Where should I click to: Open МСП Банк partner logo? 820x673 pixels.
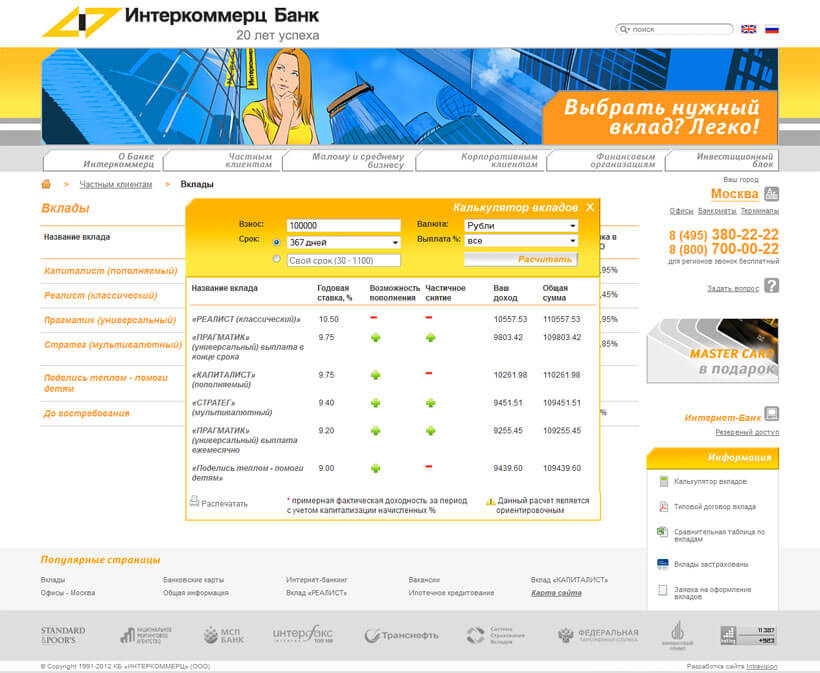click(x=223, y=635)
